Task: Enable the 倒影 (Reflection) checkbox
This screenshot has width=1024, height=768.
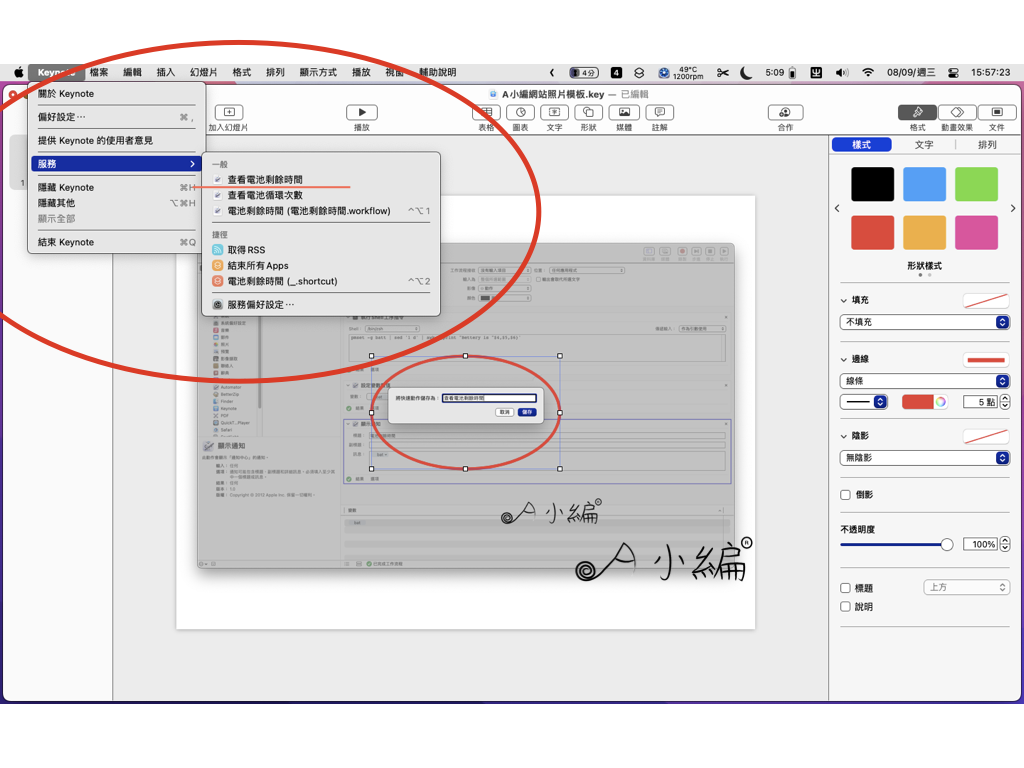Action: pyautogui.click(x=845, y=495)
